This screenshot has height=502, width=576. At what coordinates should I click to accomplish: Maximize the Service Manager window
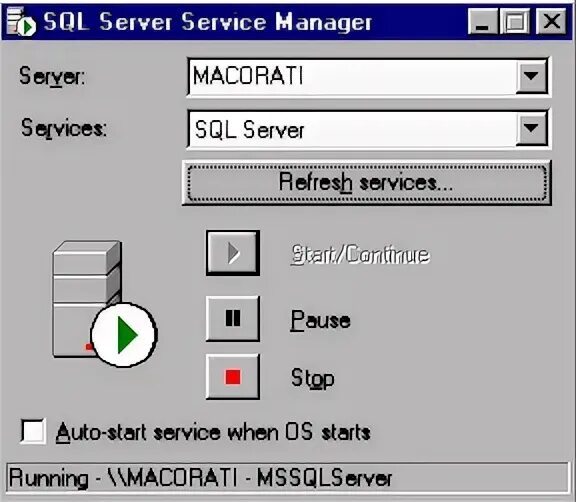515,22
